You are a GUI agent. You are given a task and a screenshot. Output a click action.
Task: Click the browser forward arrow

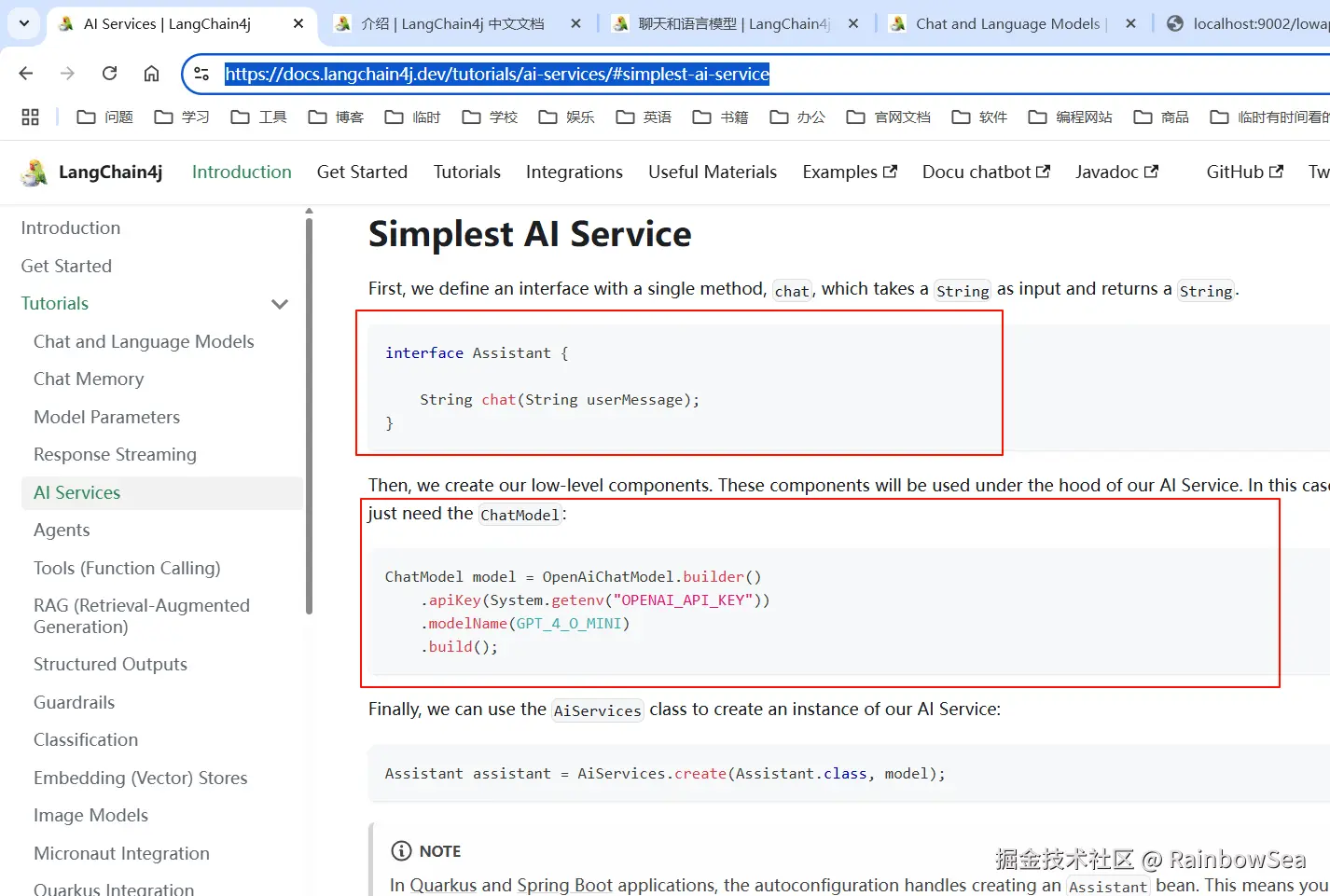[67, 74]
